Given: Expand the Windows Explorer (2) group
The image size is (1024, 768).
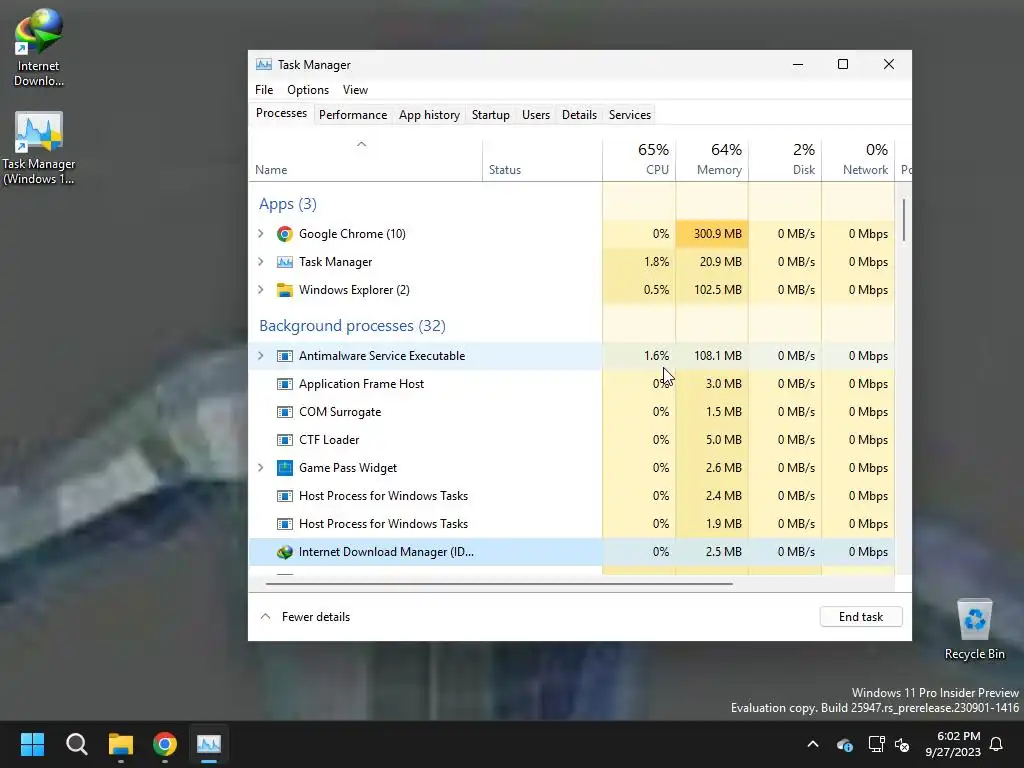Looking at the screenshot, I should pos(261,290).
